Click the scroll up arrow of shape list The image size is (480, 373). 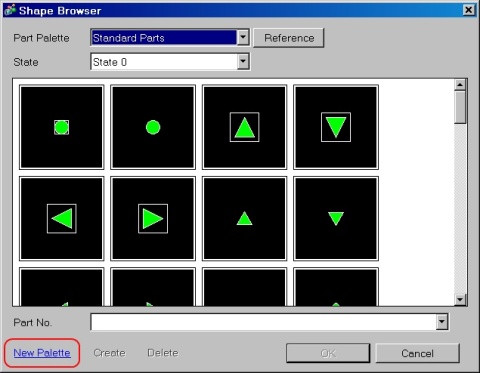(x=460, y=85)
